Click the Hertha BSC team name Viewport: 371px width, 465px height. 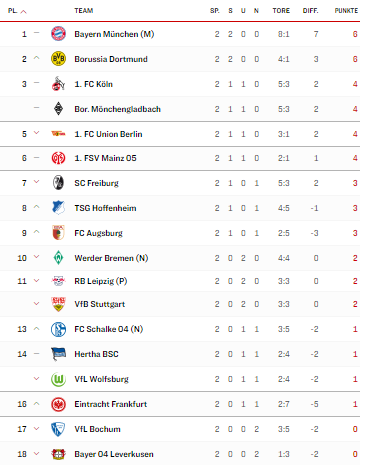(x=96, y=354)
